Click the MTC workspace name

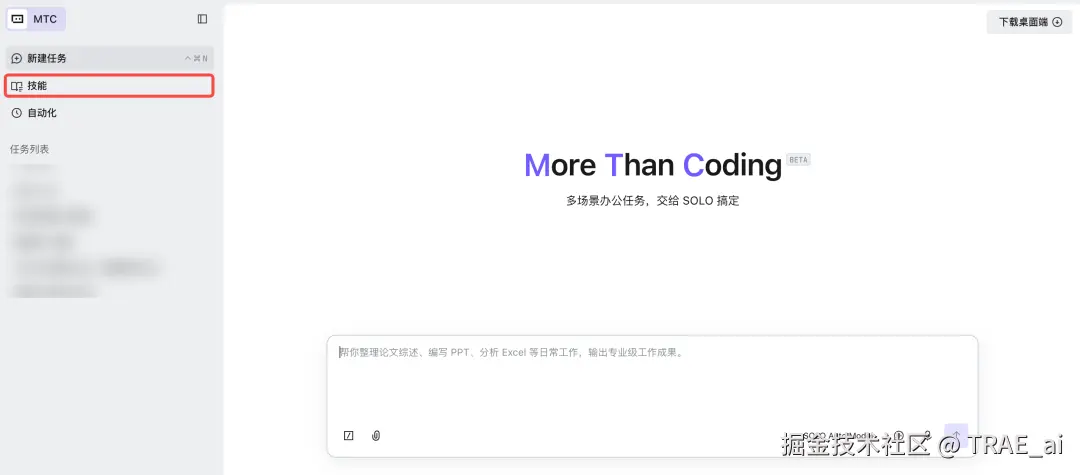(x=45, y=19)
